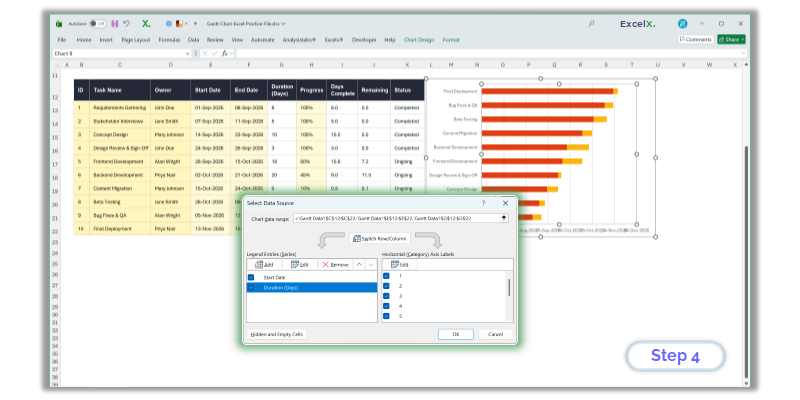
Task: Open the Page Layout tab
Action: click(x=136, y=39)
